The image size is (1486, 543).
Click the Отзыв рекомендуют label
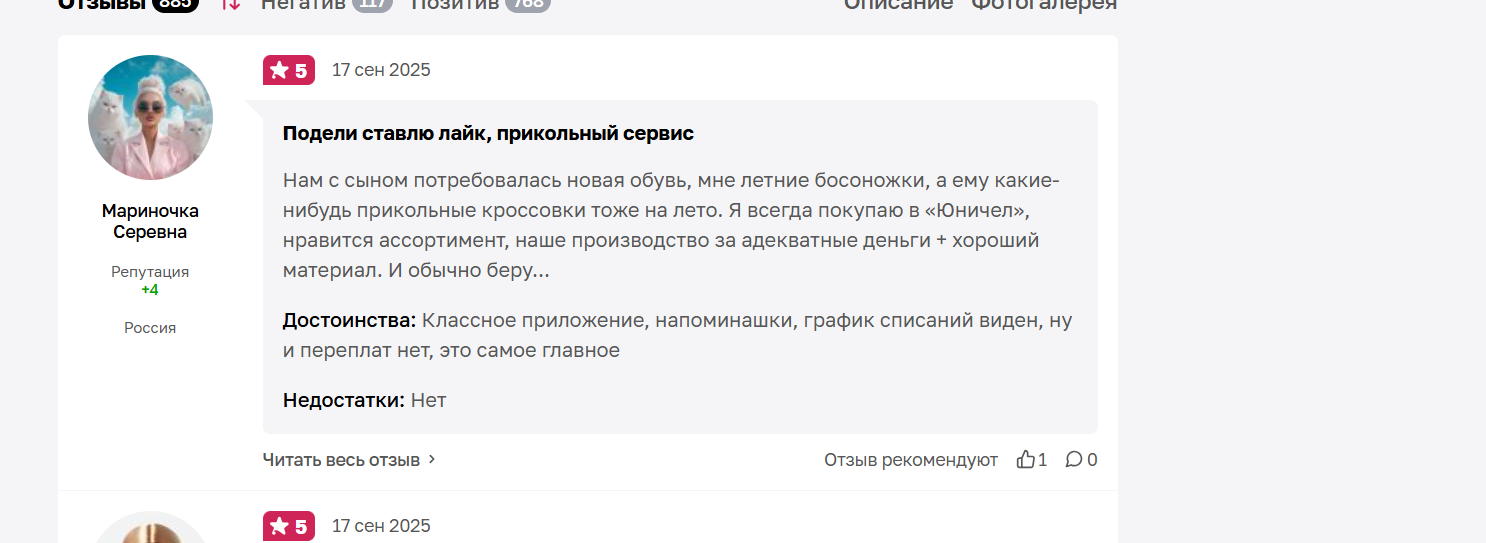tap(911, 460)
